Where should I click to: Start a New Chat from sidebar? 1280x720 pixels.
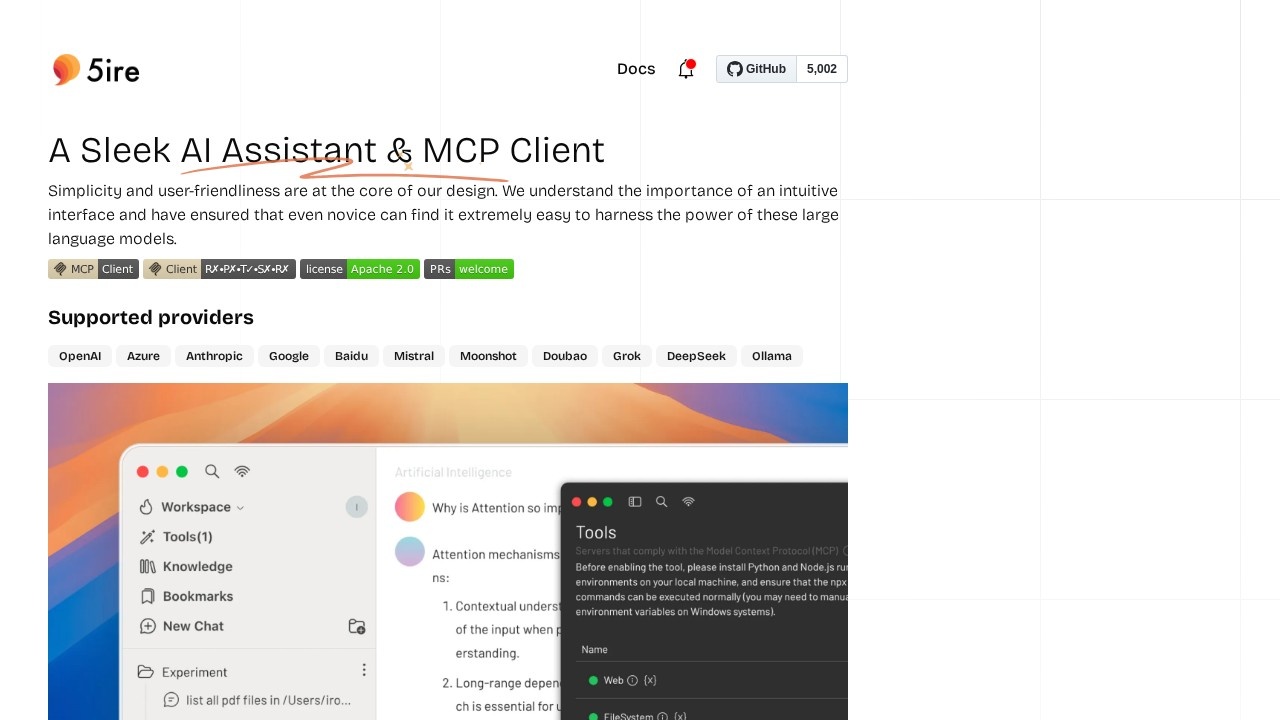point(192,626)
